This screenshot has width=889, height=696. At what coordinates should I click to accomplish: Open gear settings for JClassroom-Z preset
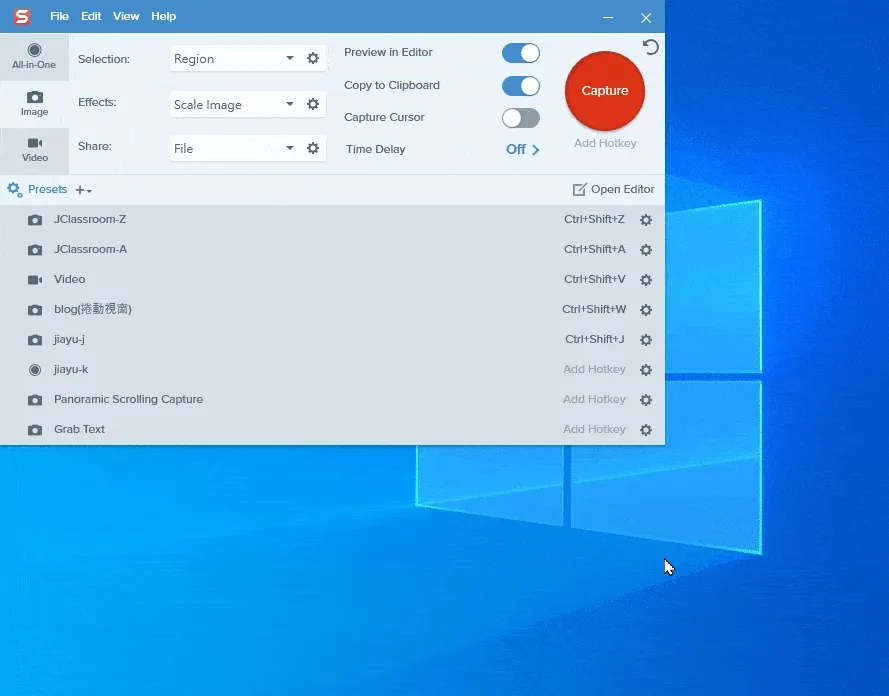pos(646,220)
